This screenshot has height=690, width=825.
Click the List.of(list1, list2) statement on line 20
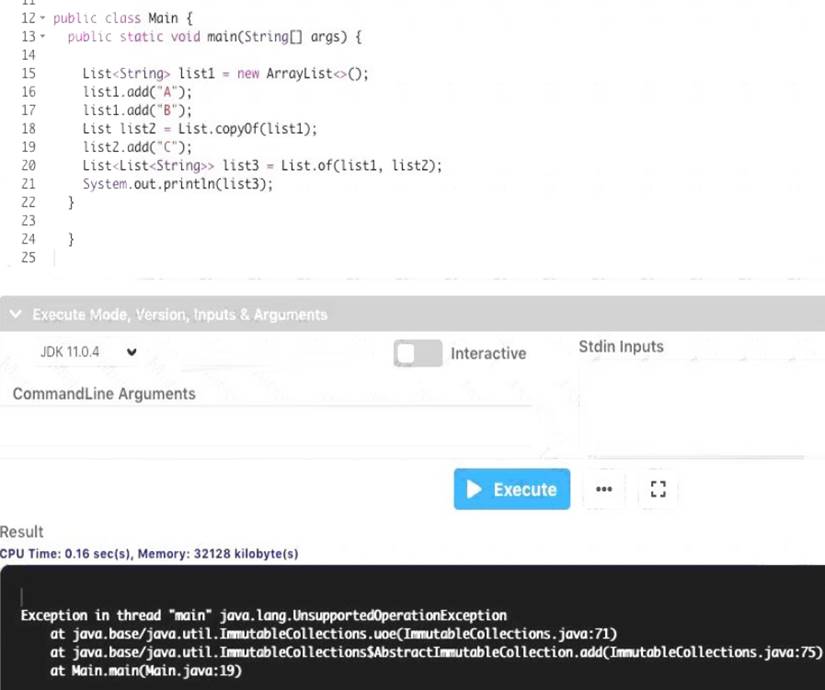262,165
